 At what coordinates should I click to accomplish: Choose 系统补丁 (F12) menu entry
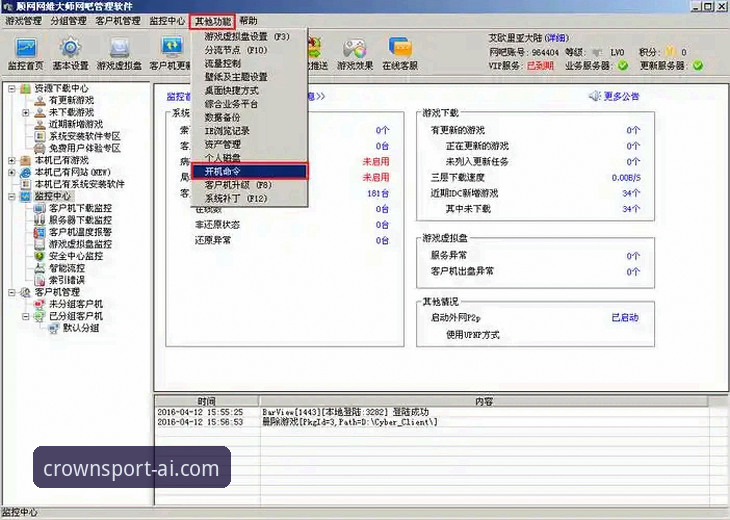(250, 199)
